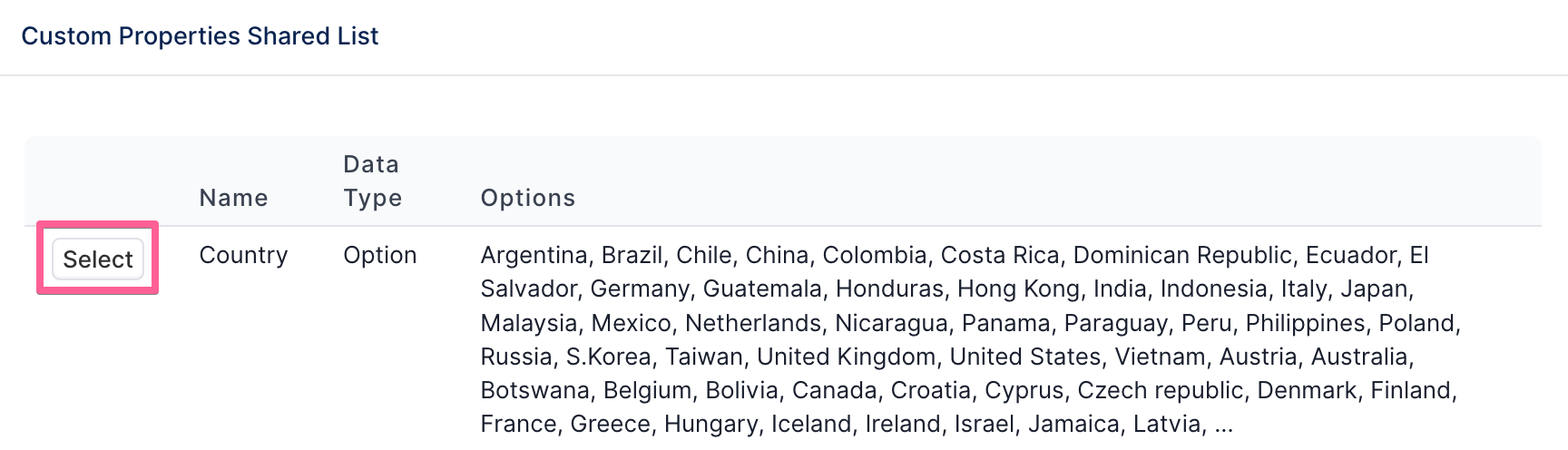1568x450 pixels.
Task: Click the Name column header
Action: pos(233,198)
